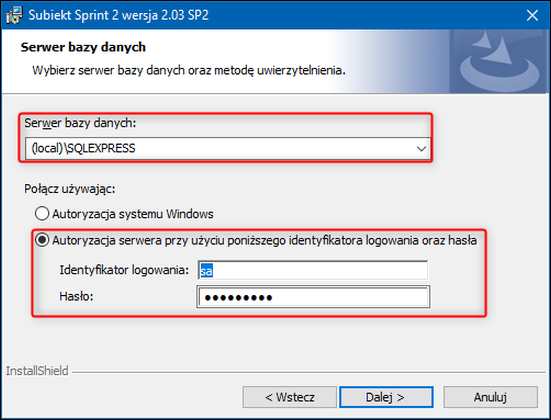Screen dimensions: 551x420
Task: Click the 'Identyfikator logowania:' label
Action: [124, 270]
